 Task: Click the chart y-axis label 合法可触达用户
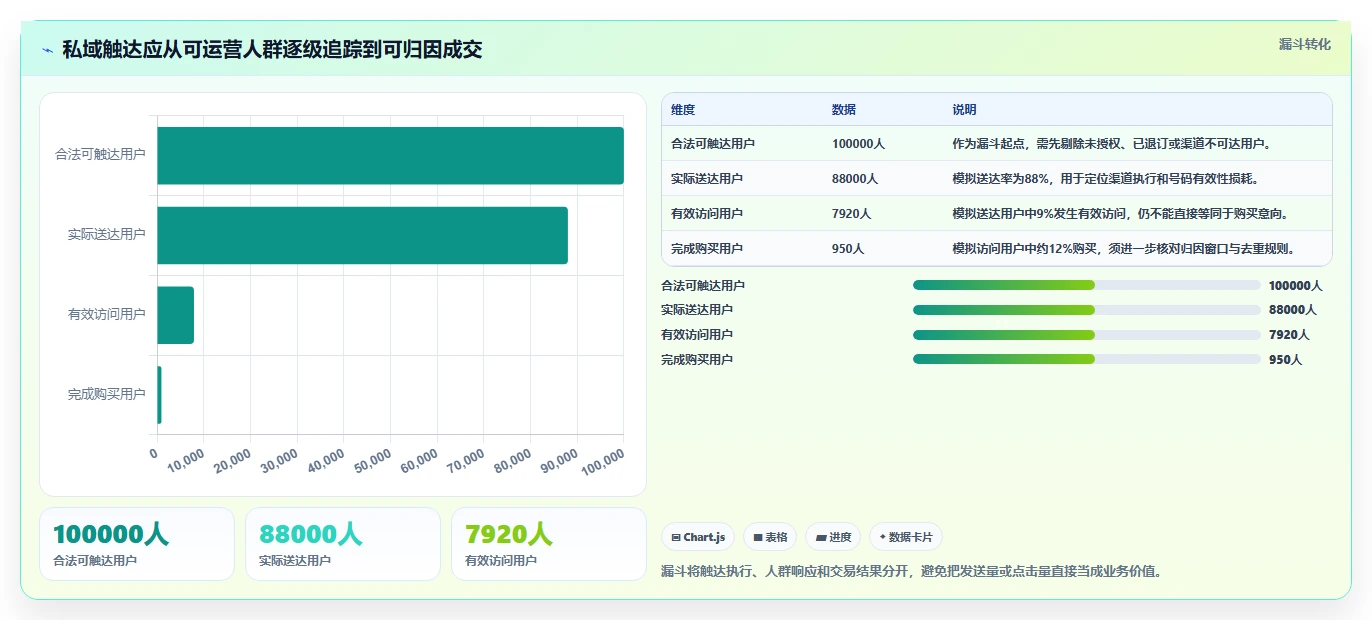click(x=100, y=155)
